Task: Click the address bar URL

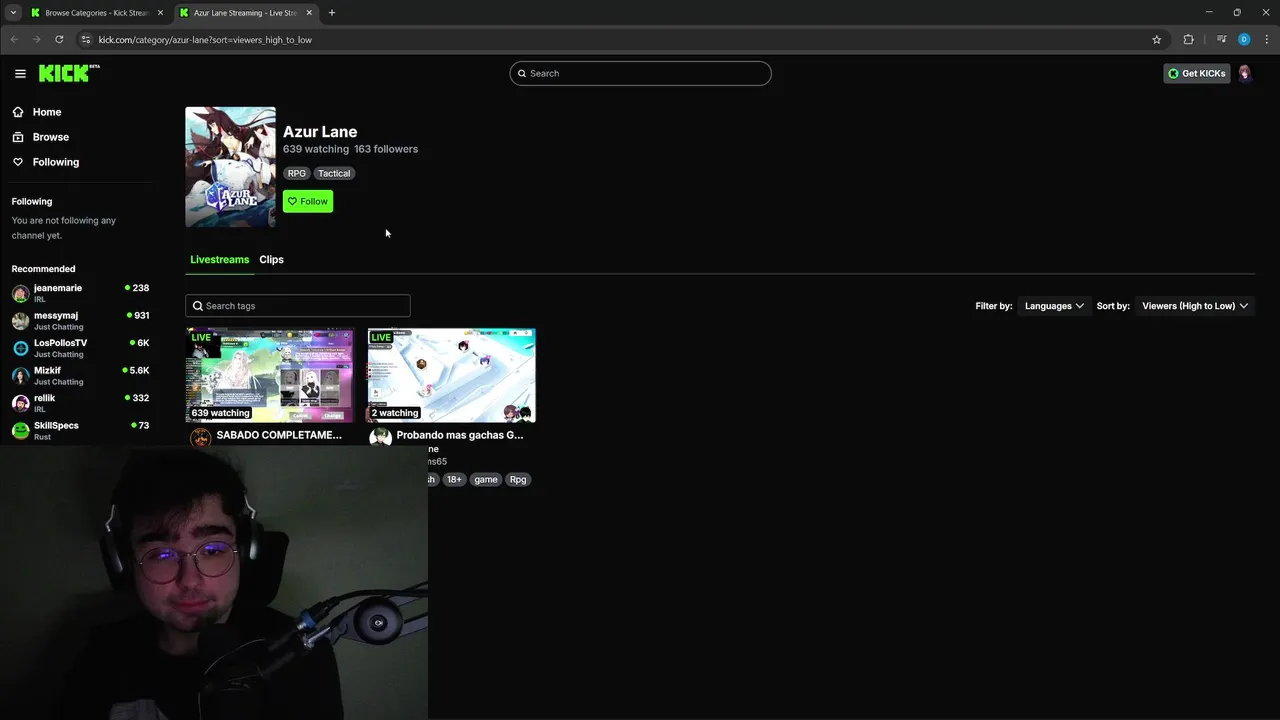Action: pos(205,40)
